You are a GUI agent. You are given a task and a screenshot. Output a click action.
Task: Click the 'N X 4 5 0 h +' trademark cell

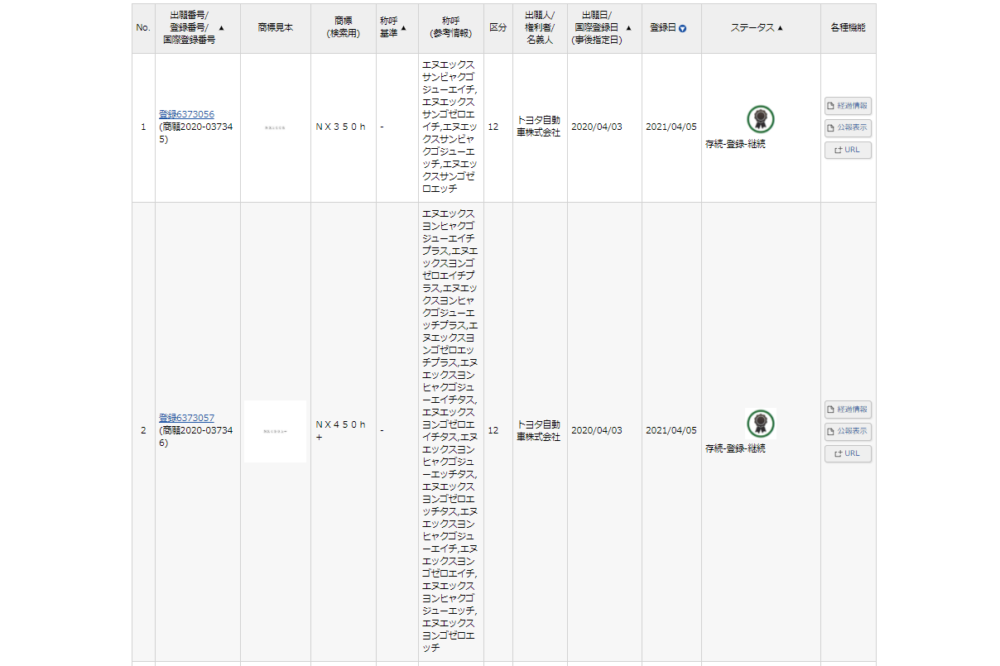341,431
